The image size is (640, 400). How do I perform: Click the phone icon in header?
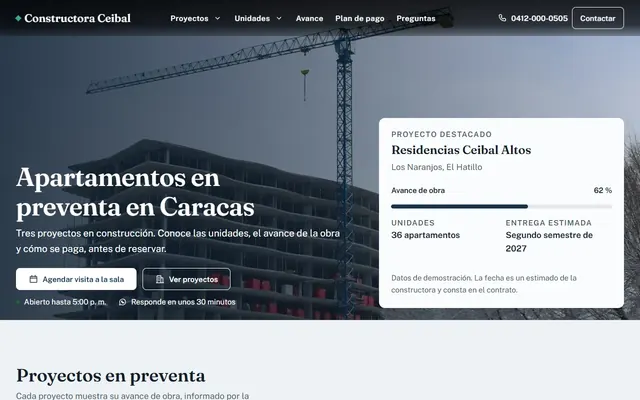click(502, 18)
